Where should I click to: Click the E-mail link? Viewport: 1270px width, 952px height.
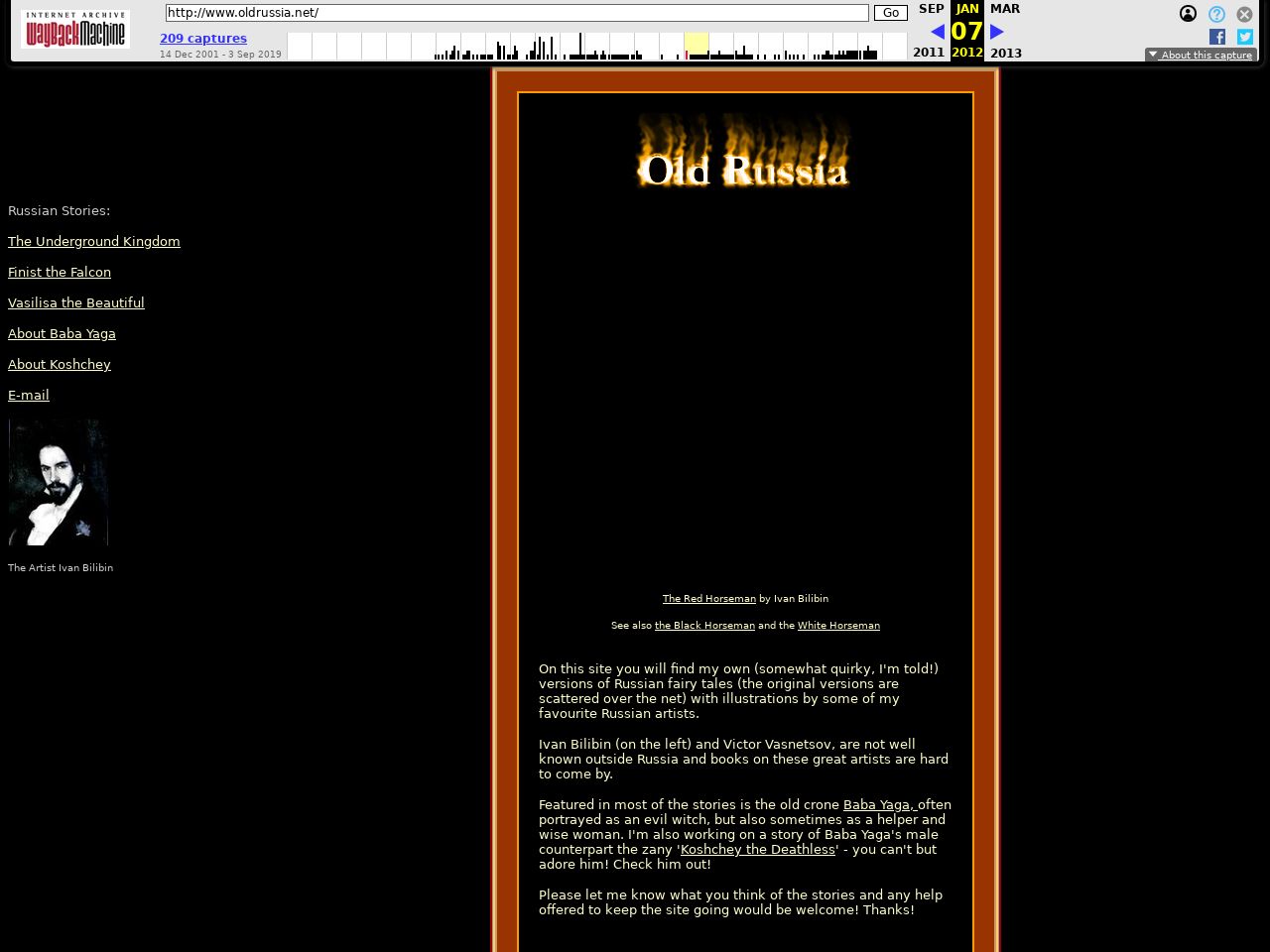point(29,396)
